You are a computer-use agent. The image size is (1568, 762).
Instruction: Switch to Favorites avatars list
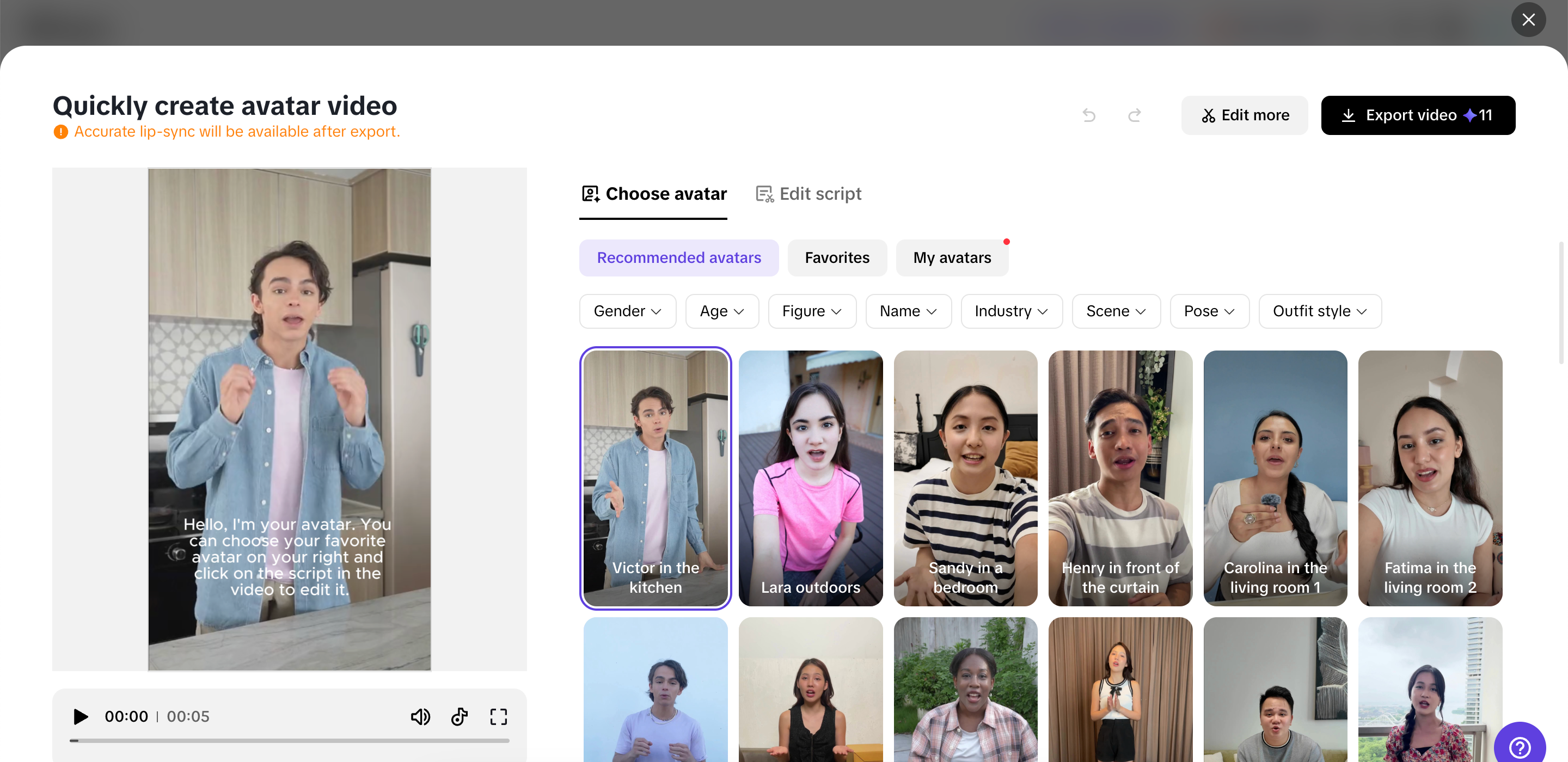click(x=836, y=257)
